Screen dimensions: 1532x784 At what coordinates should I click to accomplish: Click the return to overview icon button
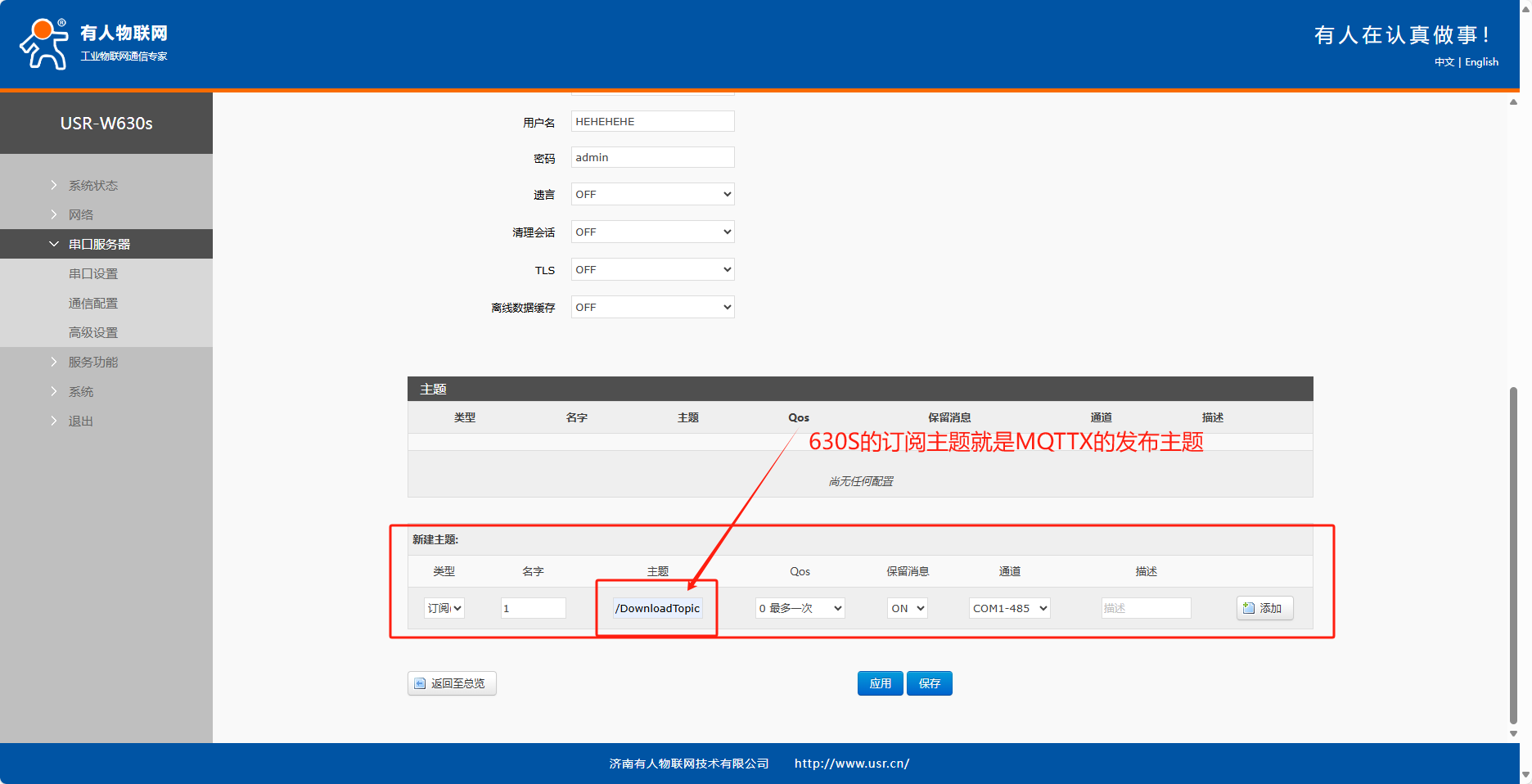(420, 683)
